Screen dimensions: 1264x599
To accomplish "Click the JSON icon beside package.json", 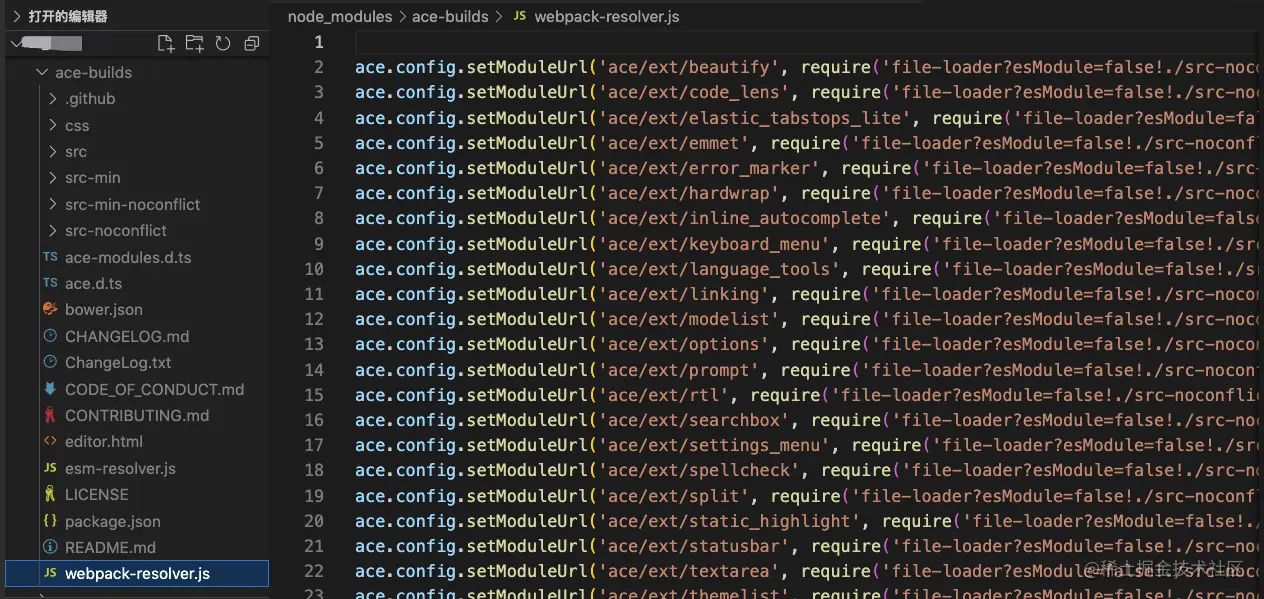I will pyautogui.click(x=50, y=521).
